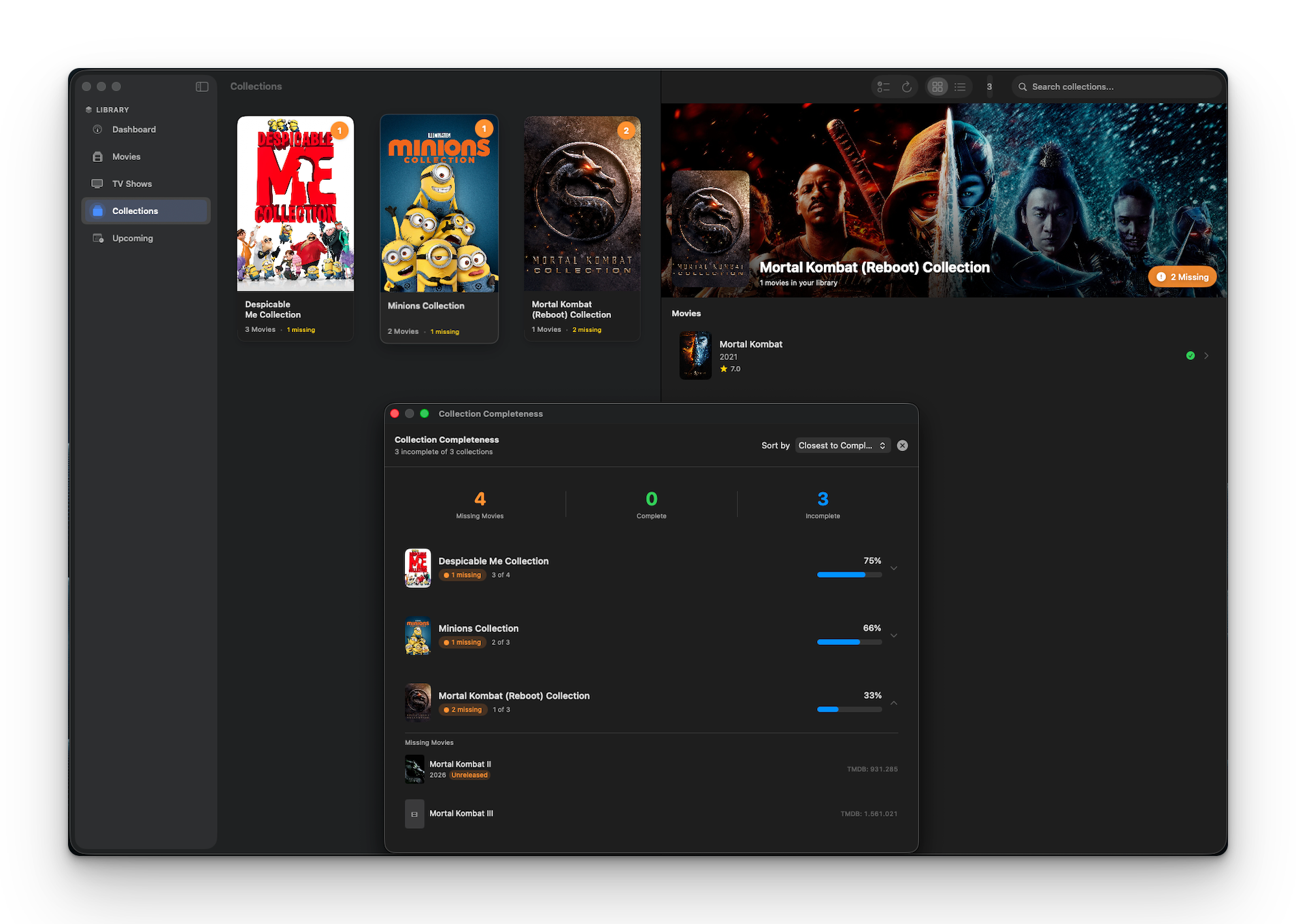The height and width of the screenshot is (924, 1296).
Task: Hide the sidebar using the sidebar toggle
Action: pos(201,86)
